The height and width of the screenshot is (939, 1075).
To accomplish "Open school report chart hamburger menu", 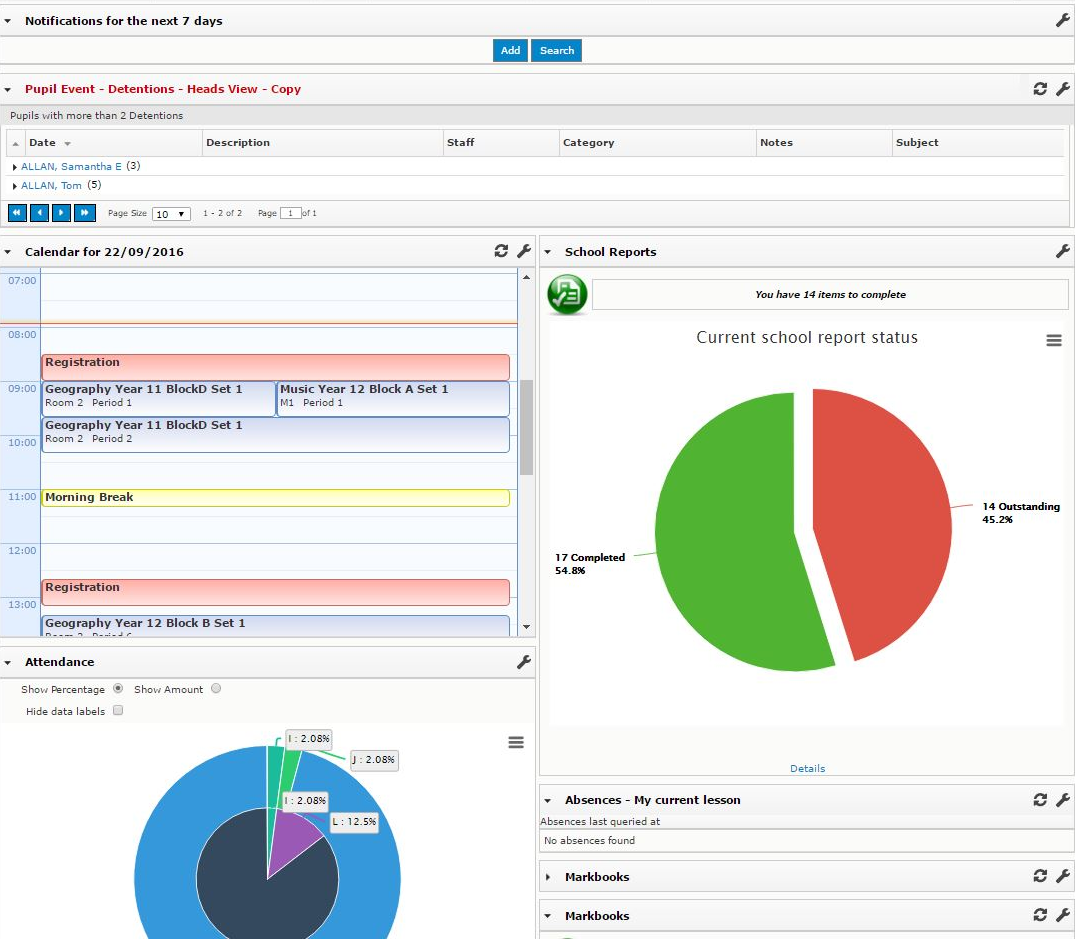I will tap(1054, 340).
